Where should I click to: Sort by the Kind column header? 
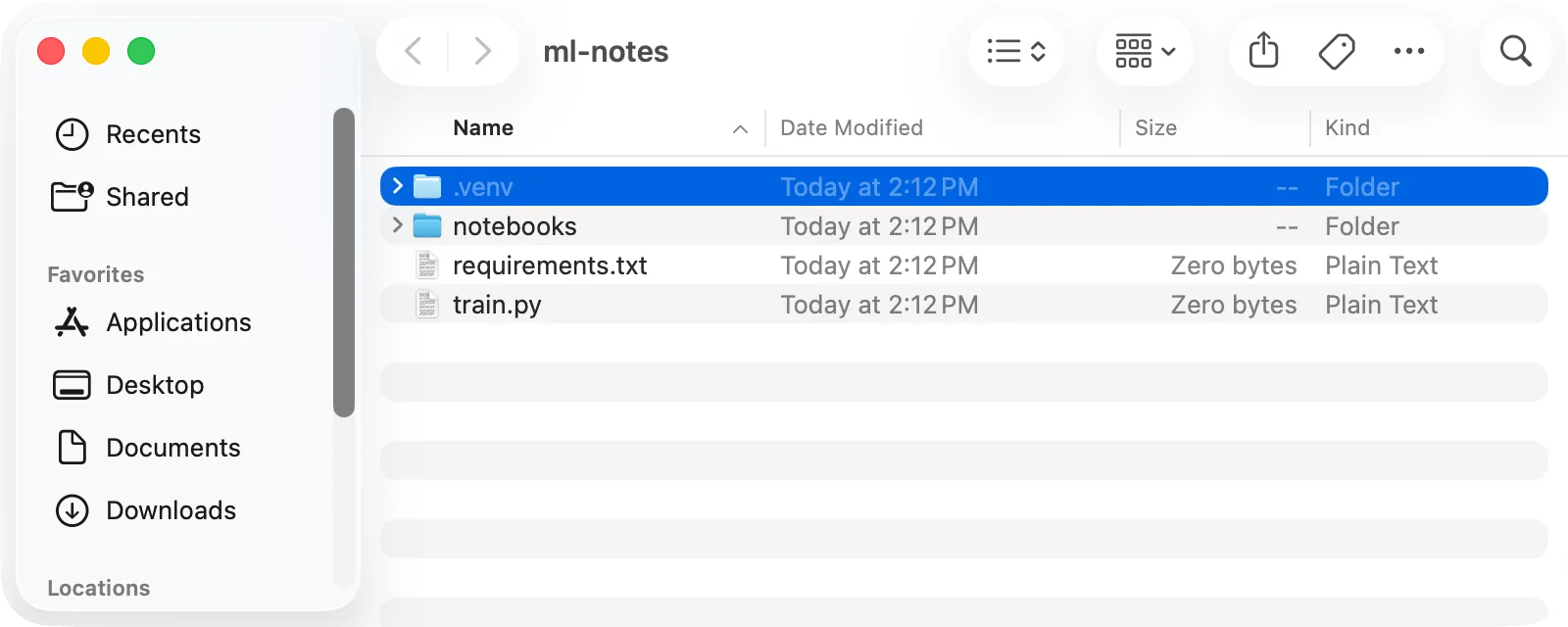[1347, 127]
